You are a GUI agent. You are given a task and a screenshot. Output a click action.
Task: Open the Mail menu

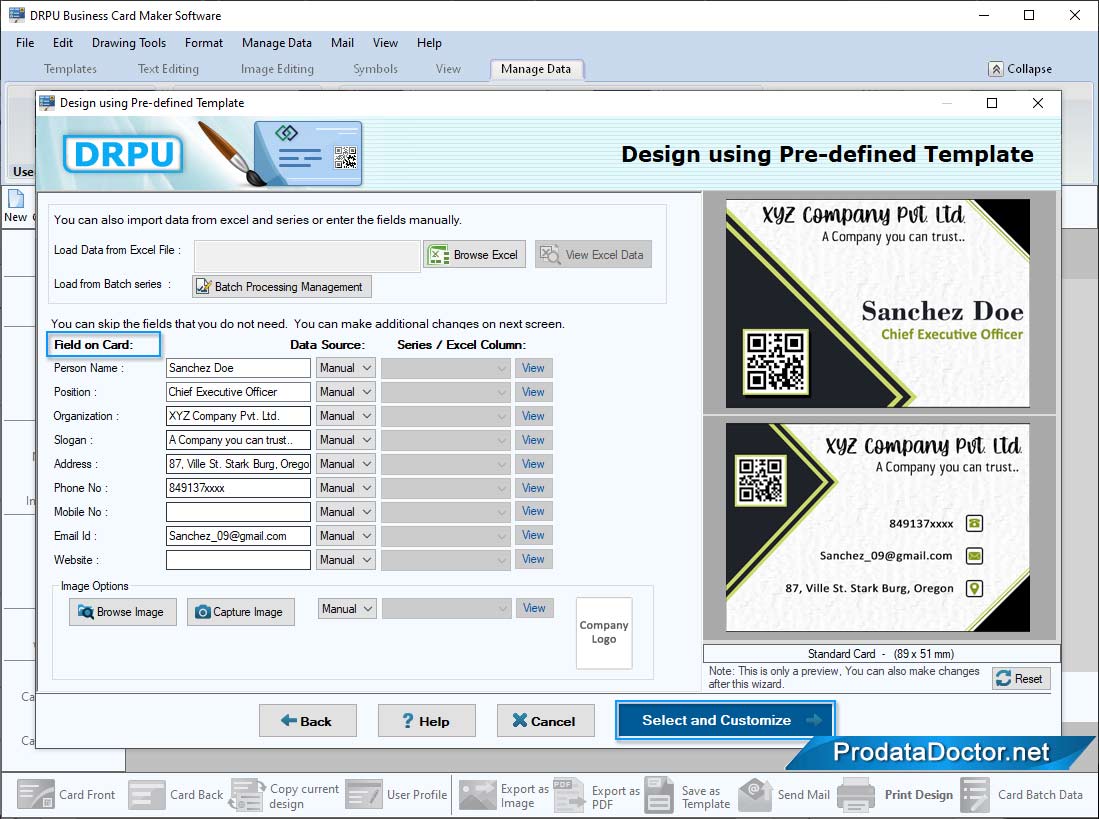point(342,43)
